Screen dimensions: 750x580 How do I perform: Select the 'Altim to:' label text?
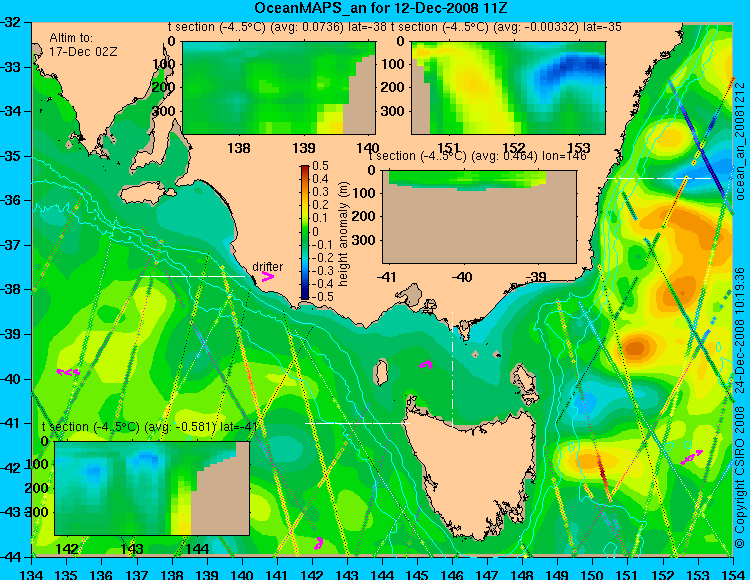click(x=71, y=38)
